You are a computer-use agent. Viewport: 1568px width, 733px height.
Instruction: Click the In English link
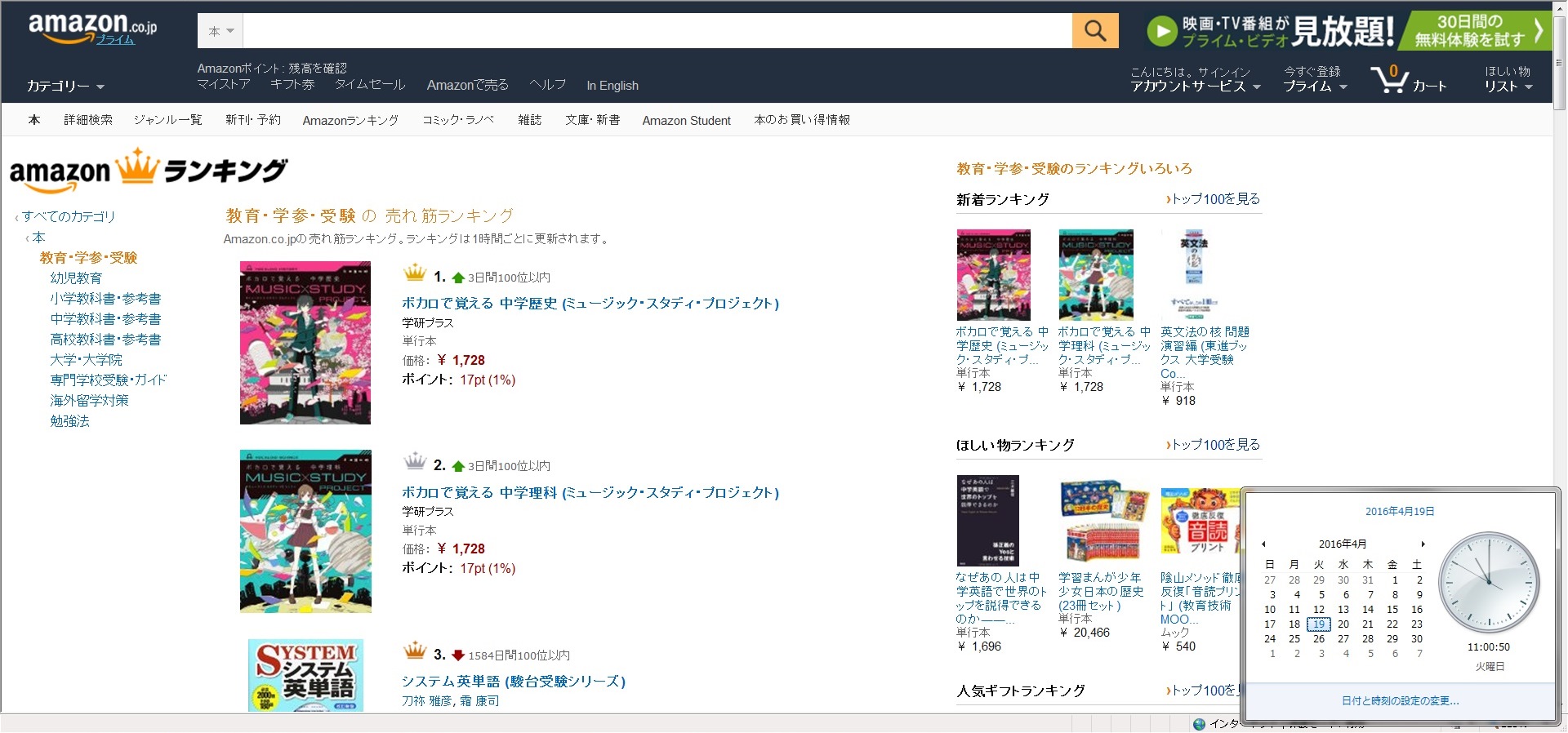[612, 86]
